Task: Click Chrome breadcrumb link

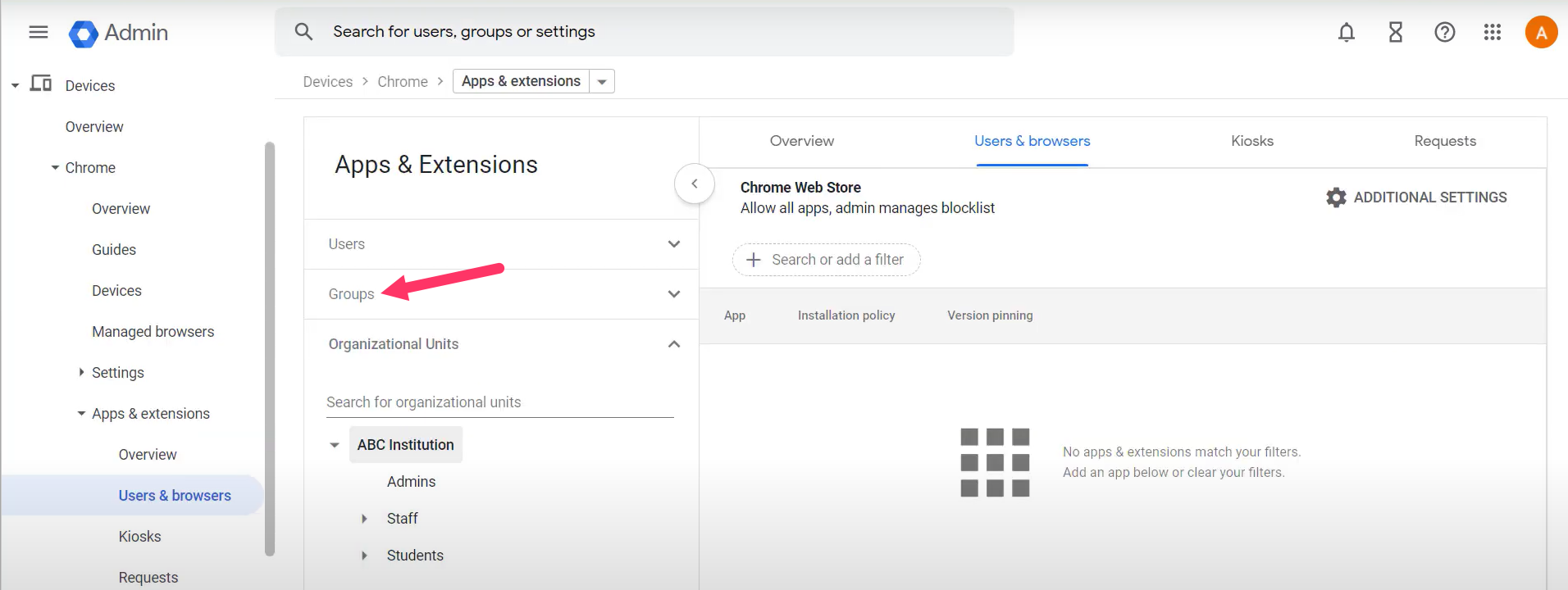Action: point(403,82)
